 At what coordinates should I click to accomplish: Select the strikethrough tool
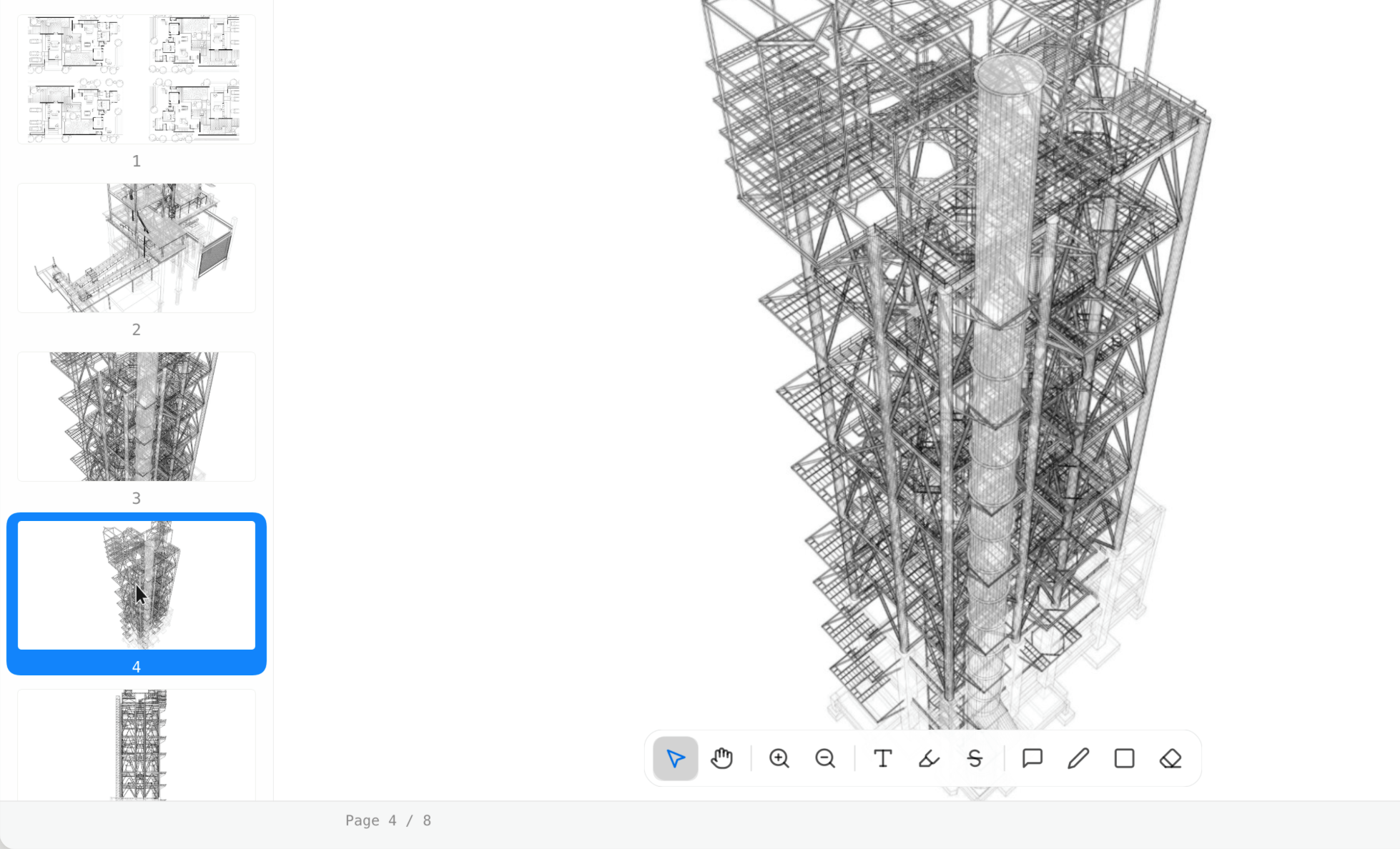975,758
